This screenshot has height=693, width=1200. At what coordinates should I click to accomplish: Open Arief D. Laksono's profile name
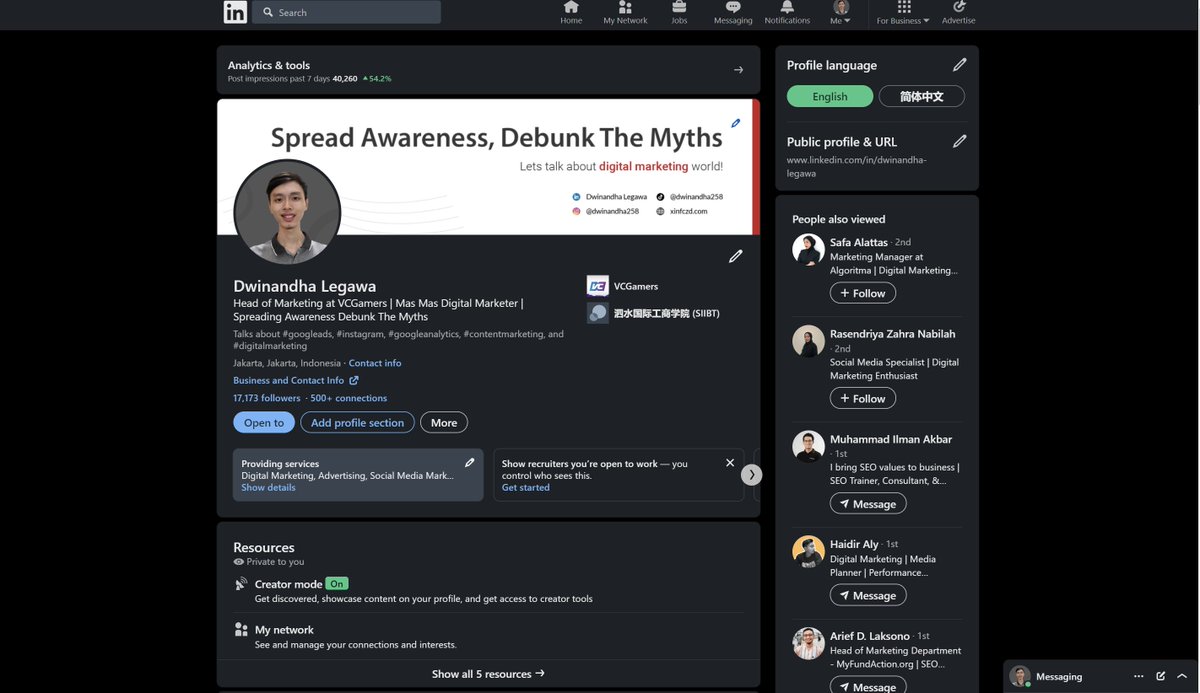pos(870,635)
